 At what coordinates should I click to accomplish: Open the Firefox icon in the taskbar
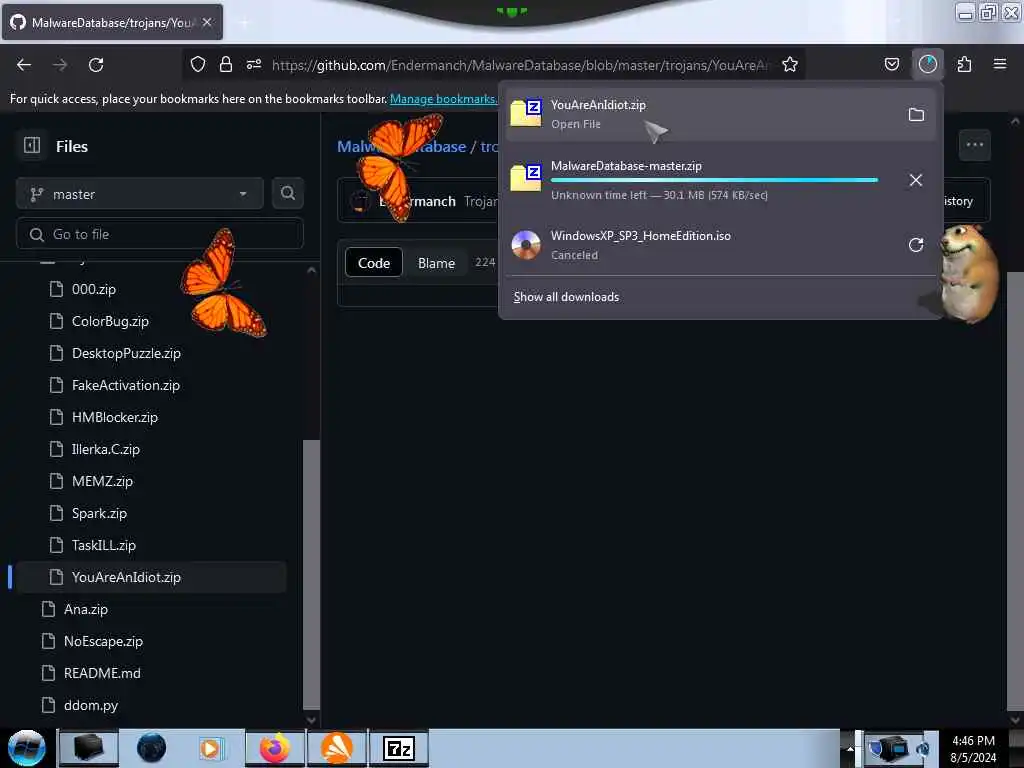pyautogui.click(x=275, y=748)
